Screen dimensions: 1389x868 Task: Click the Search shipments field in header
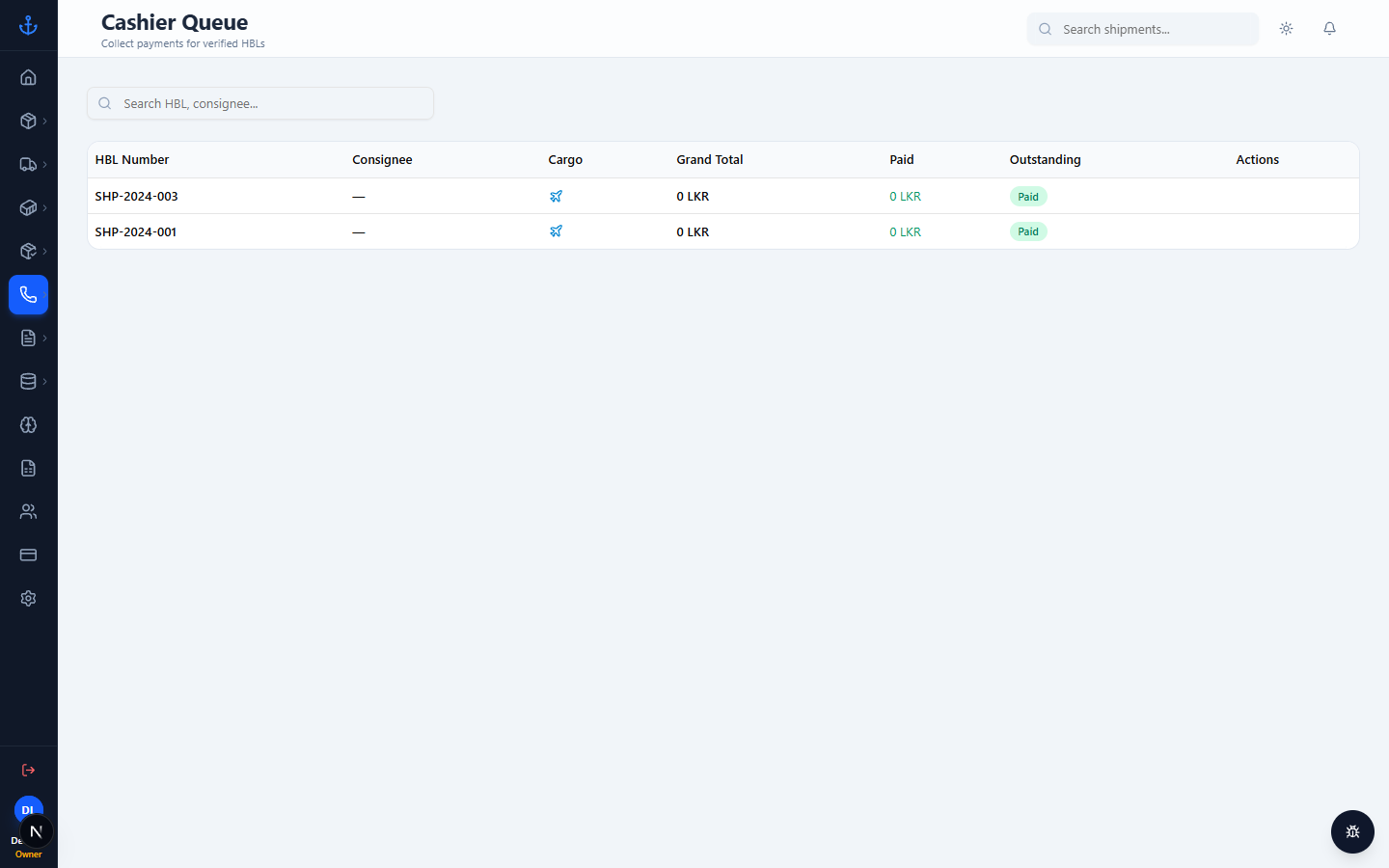click(1143, 29)
